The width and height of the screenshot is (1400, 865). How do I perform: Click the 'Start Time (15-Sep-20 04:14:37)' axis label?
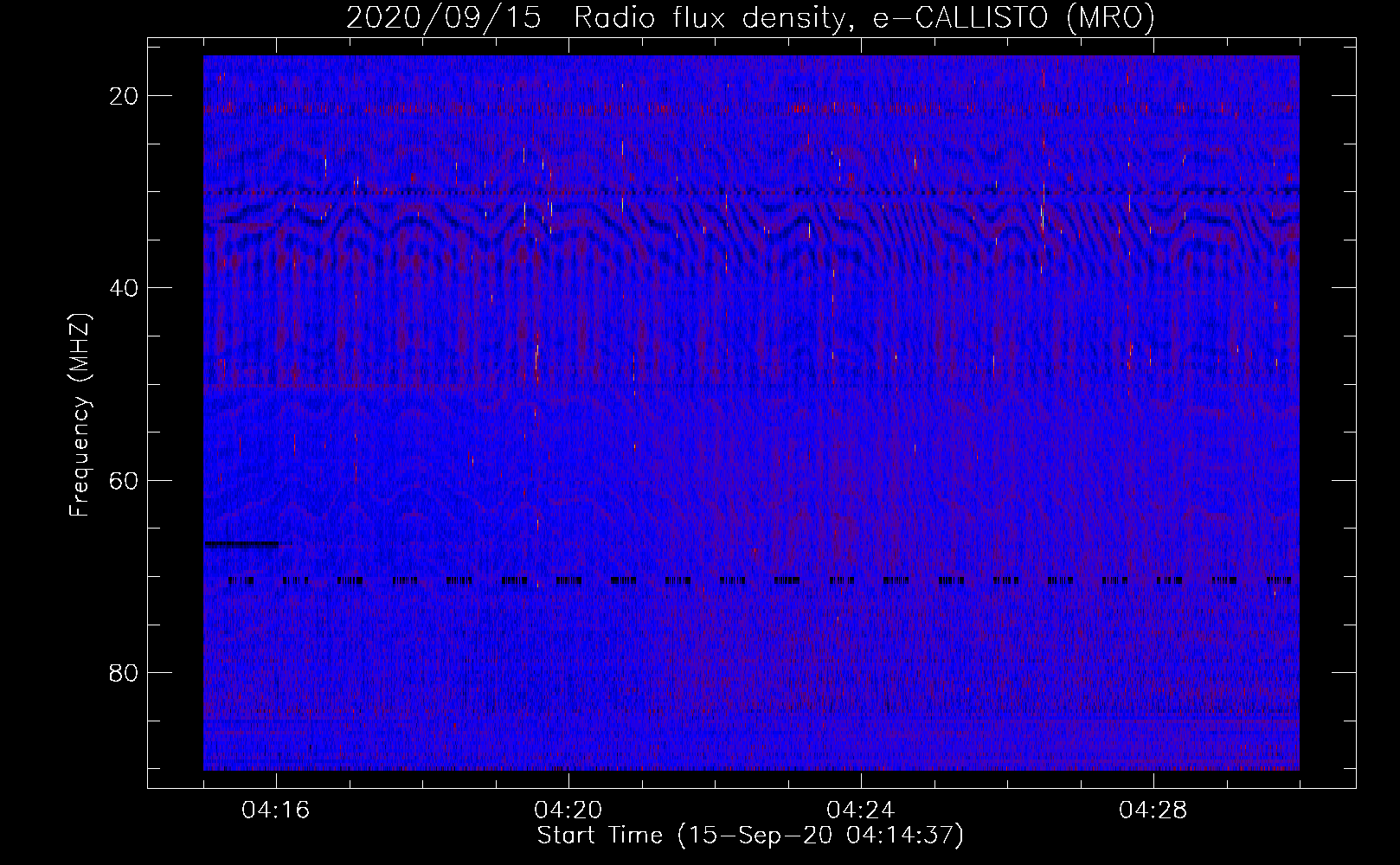pyautogui.click(x=750, y=836)
